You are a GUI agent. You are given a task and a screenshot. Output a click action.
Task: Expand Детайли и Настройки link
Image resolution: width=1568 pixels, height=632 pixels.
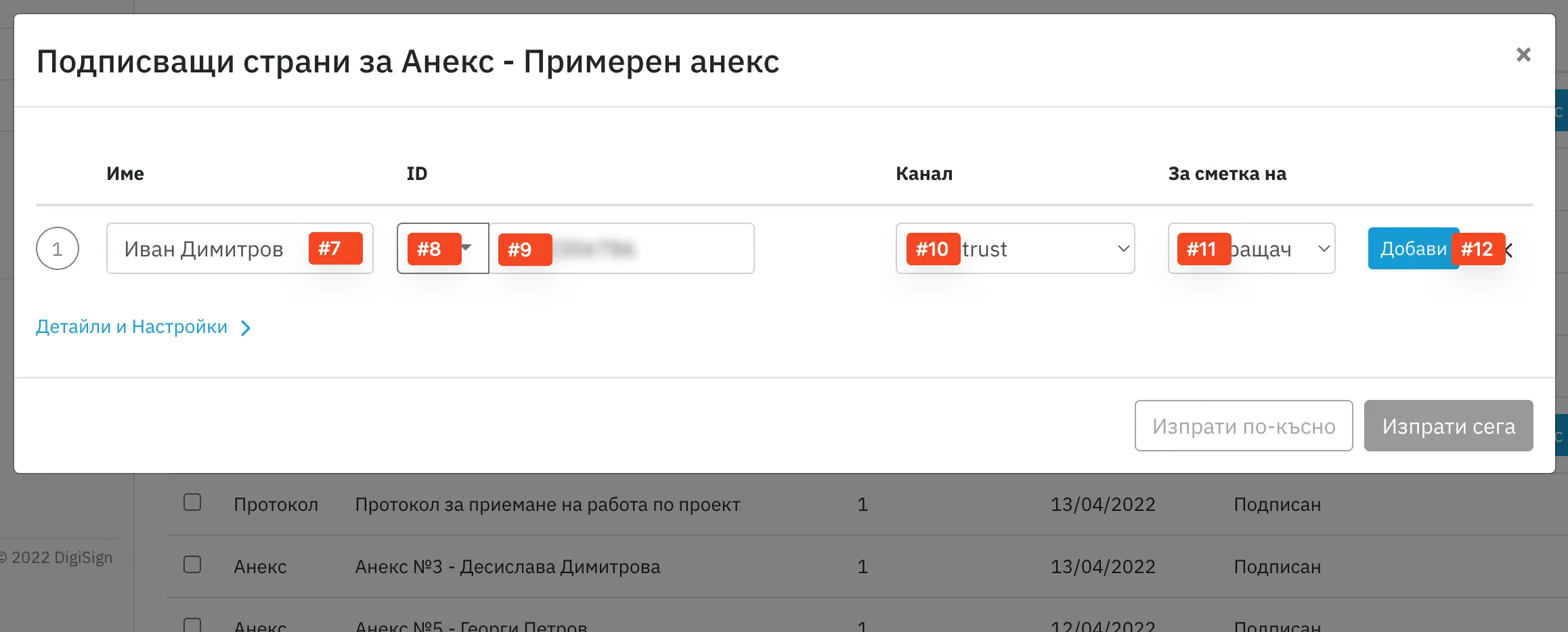click(144, 327)
